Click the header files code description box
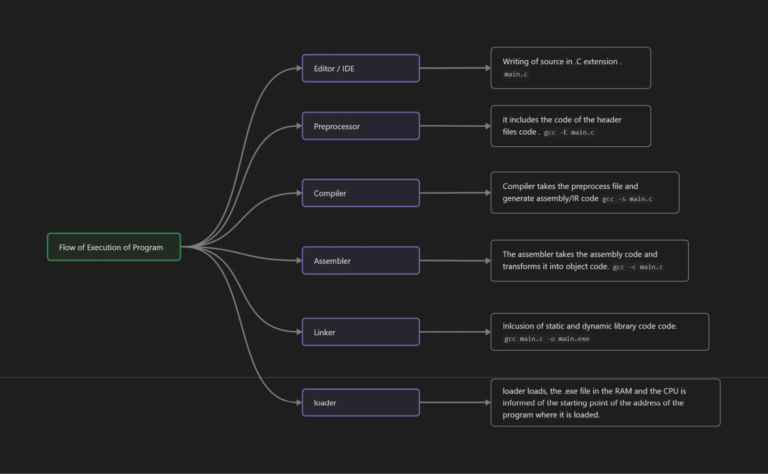This screenshot has height=474, width=768. pos(570,126)
